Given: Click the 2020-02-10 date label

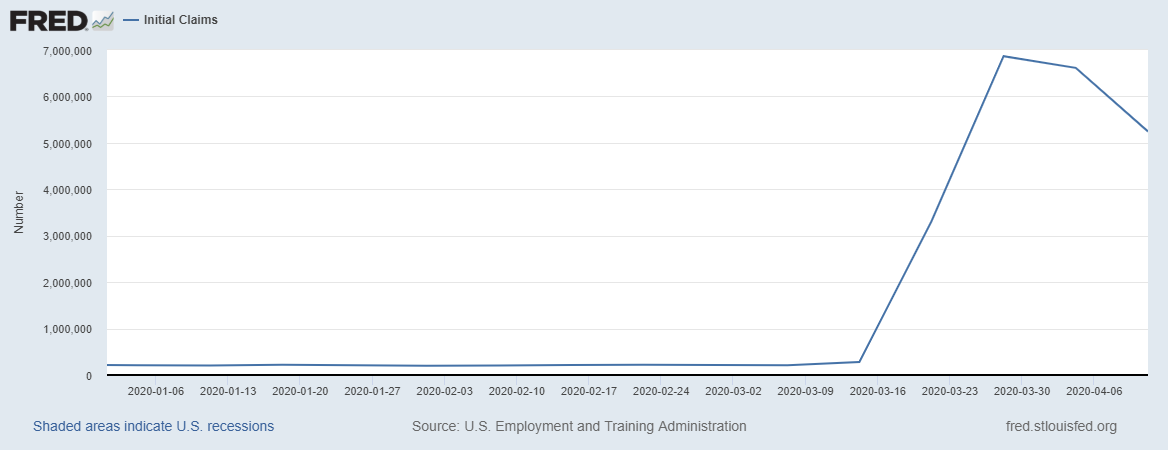Looking at the screenshot, I should (516, 390).
